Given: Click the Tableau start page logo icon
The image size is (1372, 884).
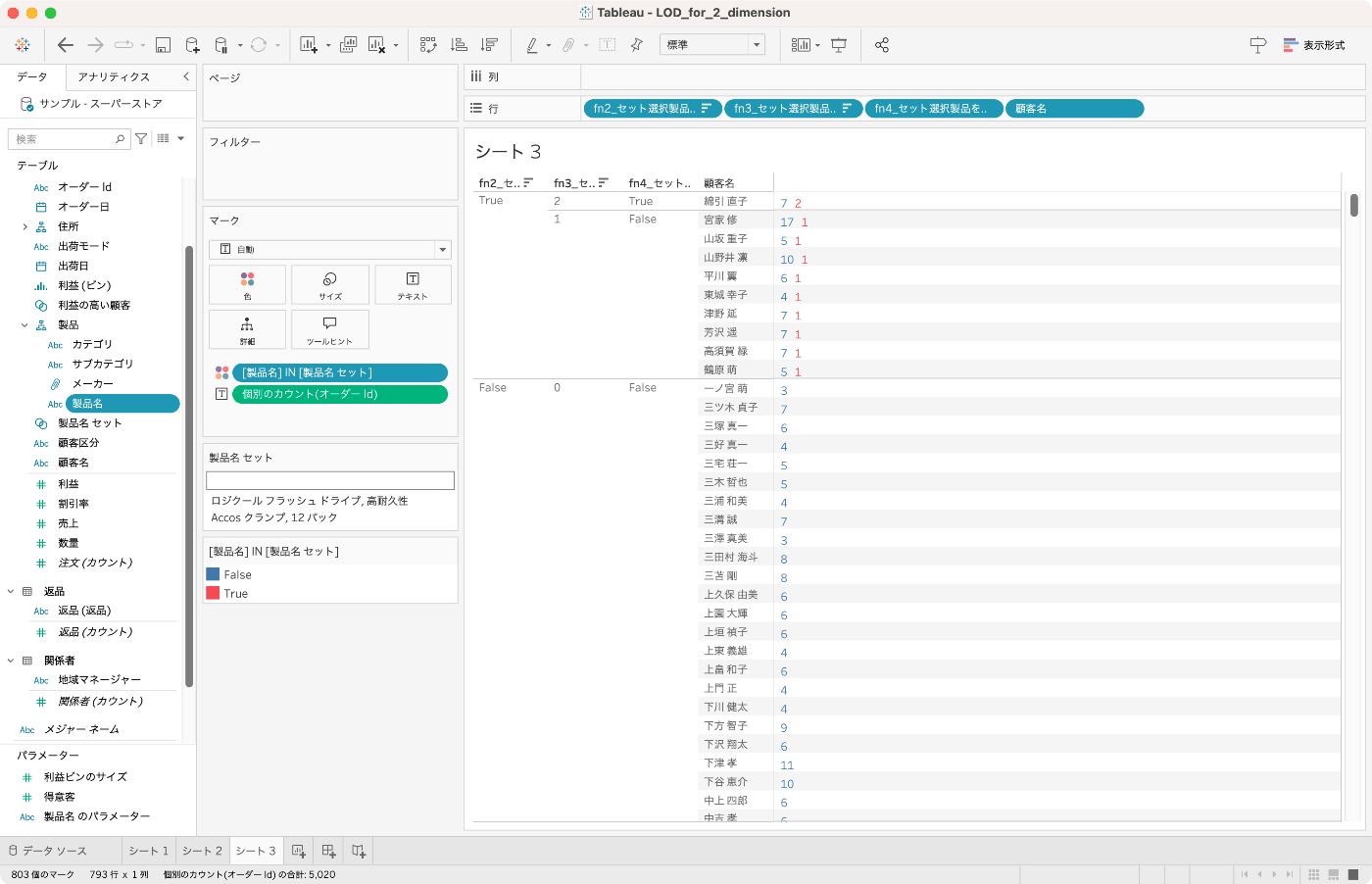Looking at the screenshot, I should (23, 45).
